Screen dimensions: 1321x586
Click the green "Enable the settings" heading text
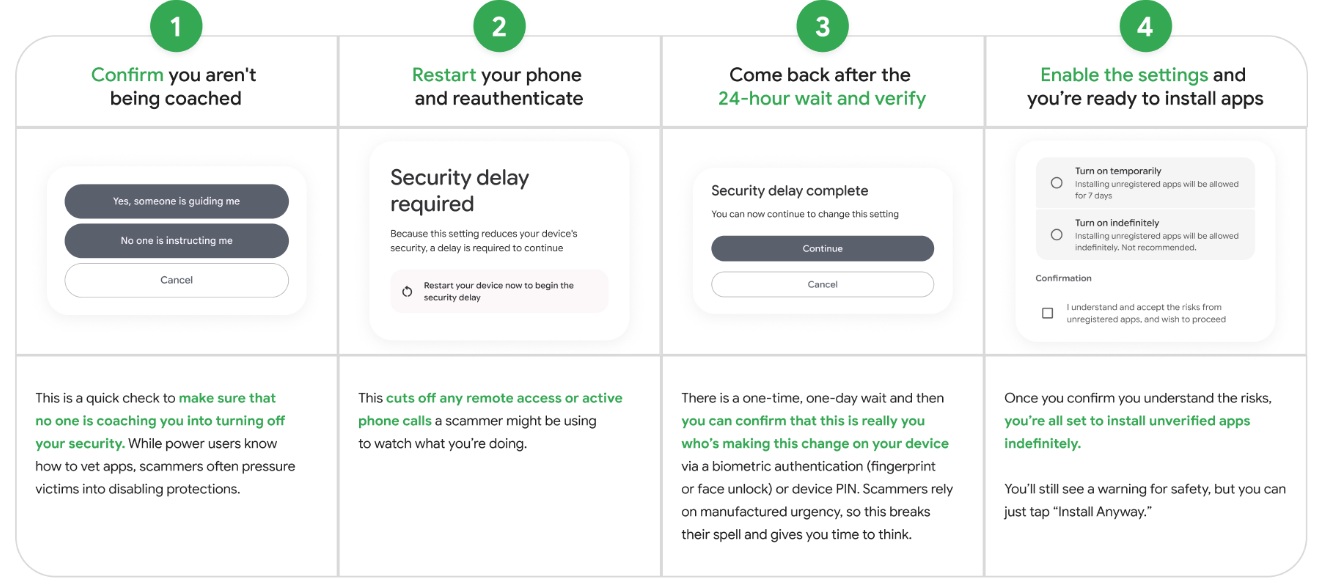click(1124, 74)
